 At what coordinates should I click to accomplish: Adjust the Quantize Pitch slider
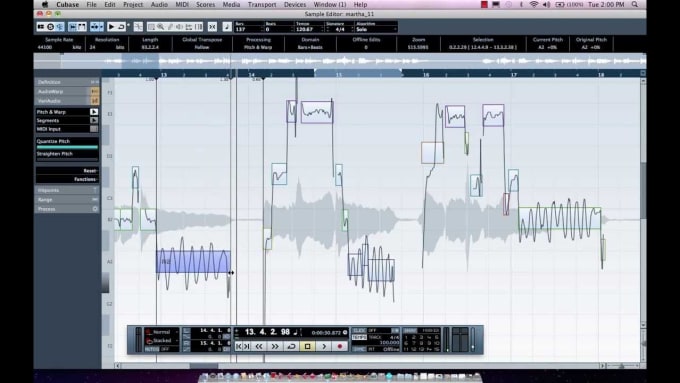tap(67, 147)
